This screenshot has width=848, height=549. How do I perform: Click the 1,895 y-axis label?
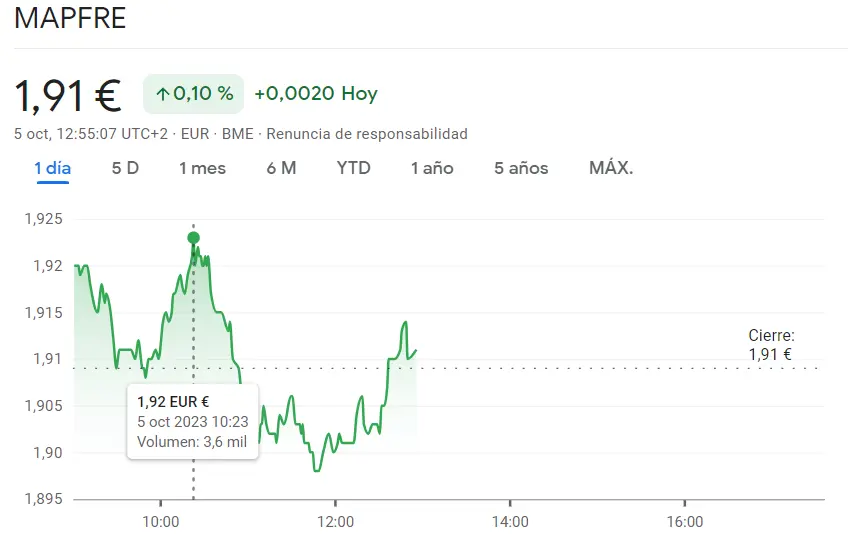[x=44, y=499]
